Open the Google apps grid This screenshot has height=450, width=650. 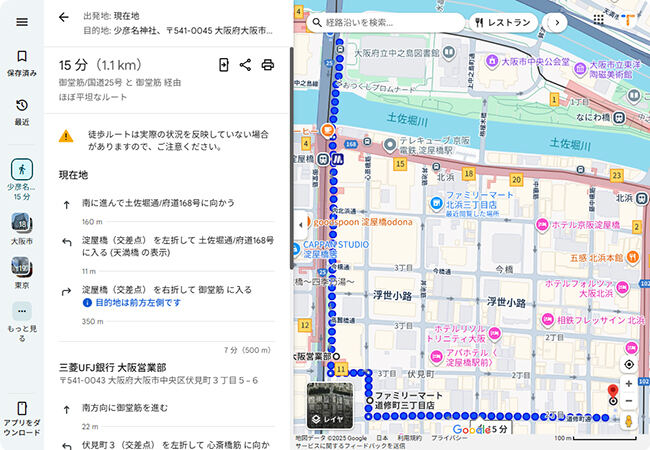point(598,19)
